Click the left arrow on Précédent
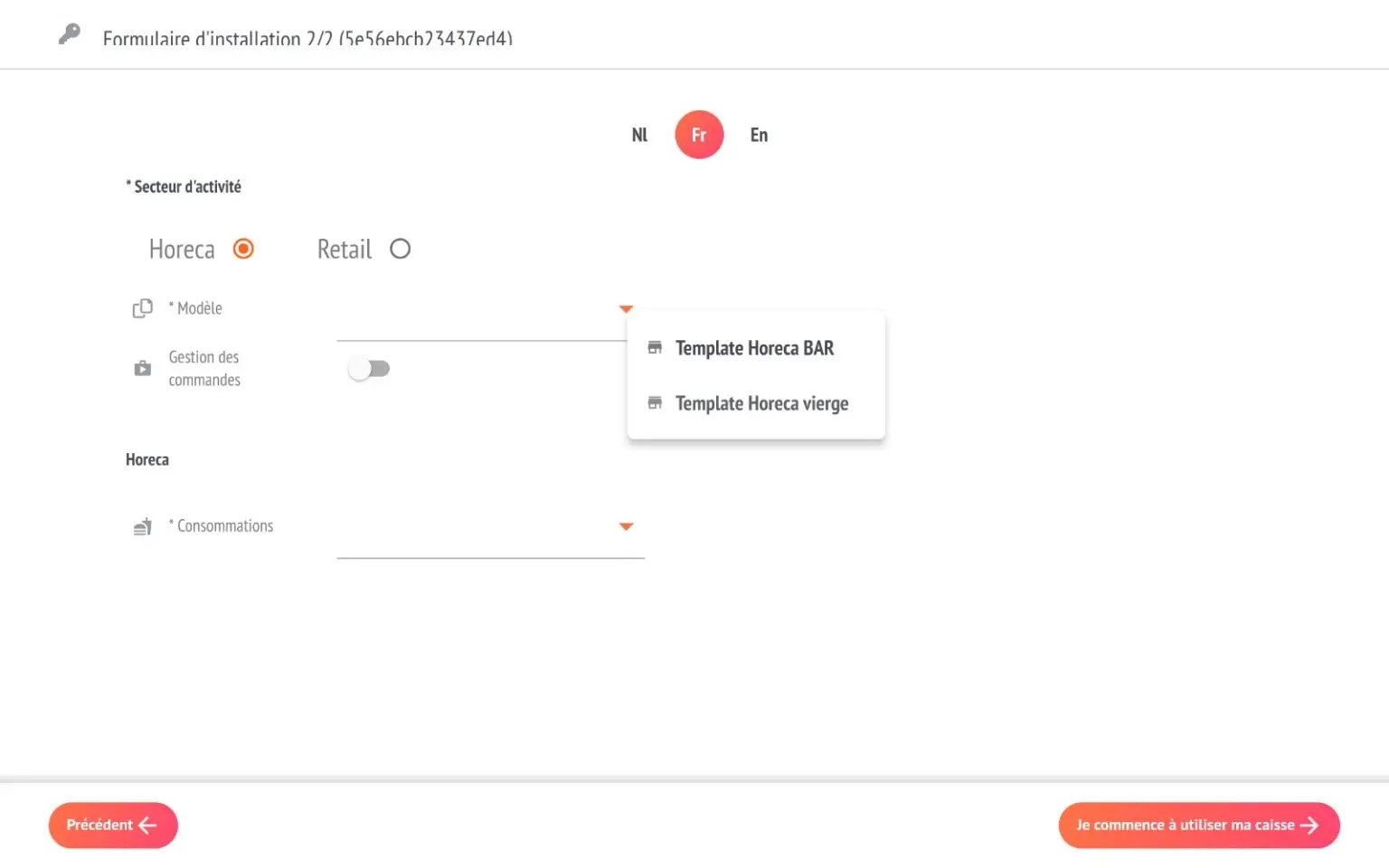The image size is (1389, 868). point(148,825)
